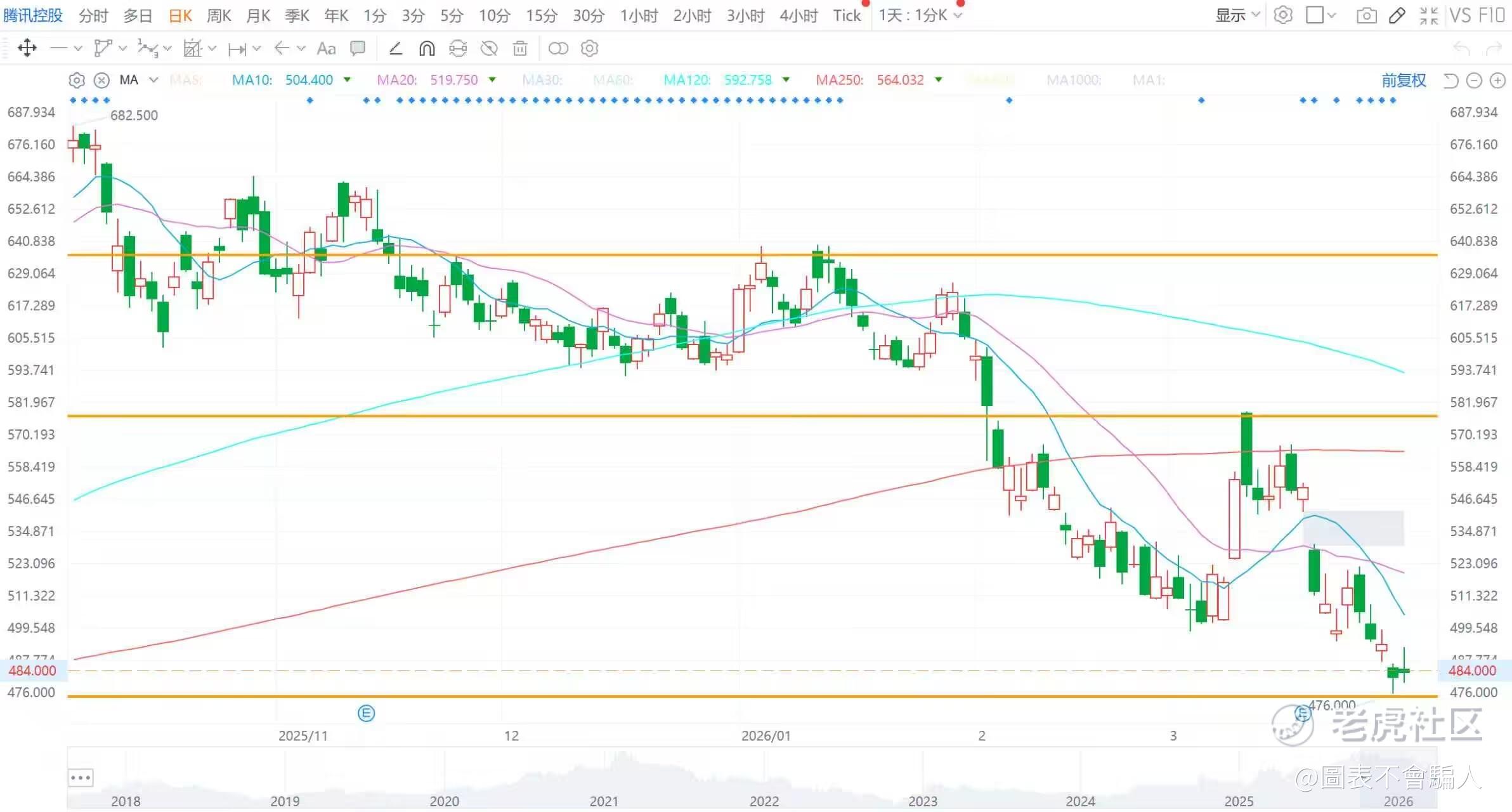The height and width of the screenshot is (812, 1512).
Task: Click the earnings E marker on timeline
Action: point(366,713)
